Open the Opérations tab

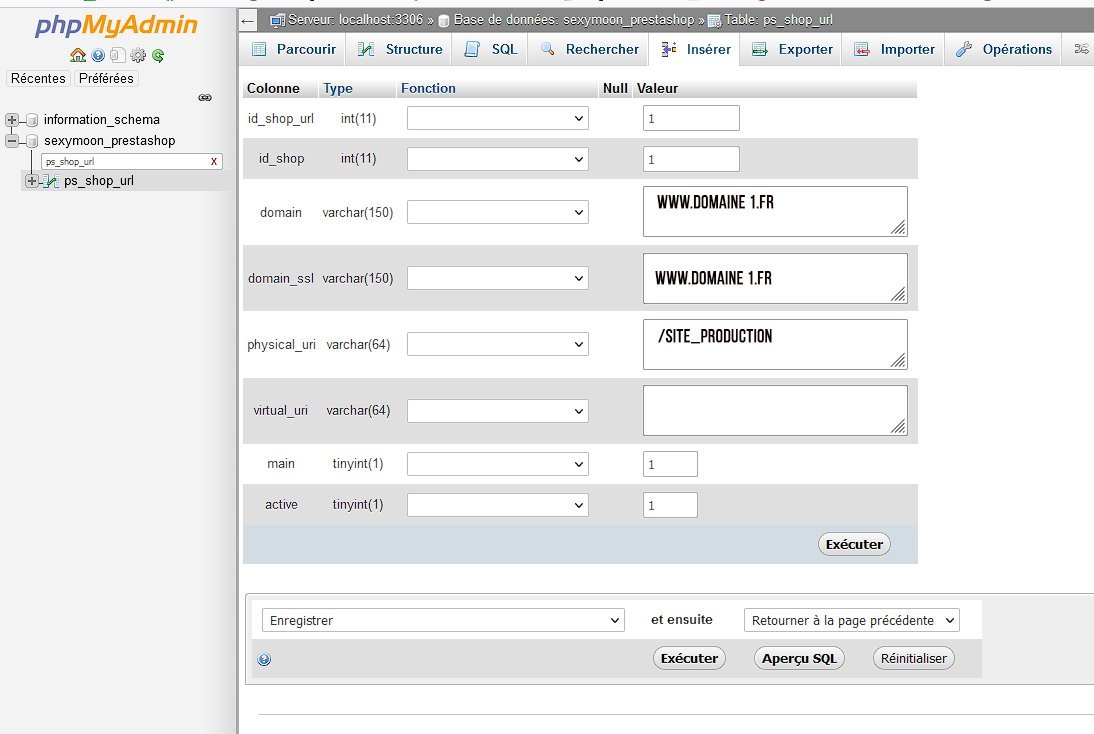[1003, 49]
